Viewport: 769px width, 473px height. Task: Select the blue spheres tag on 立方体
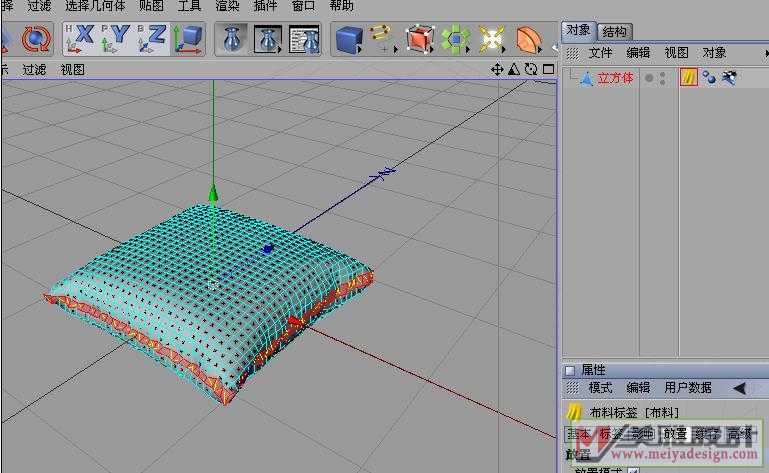coord(709,78)
